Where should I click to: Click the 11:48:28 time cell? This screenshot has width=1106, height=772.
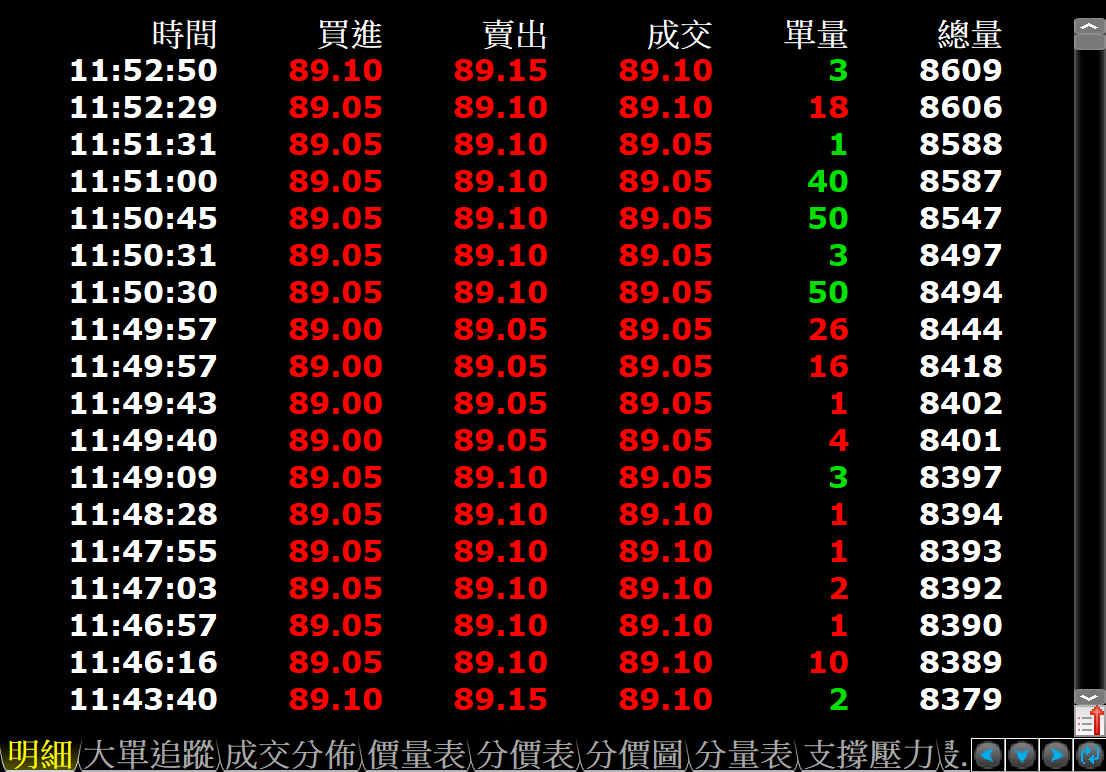click(143, 514)
